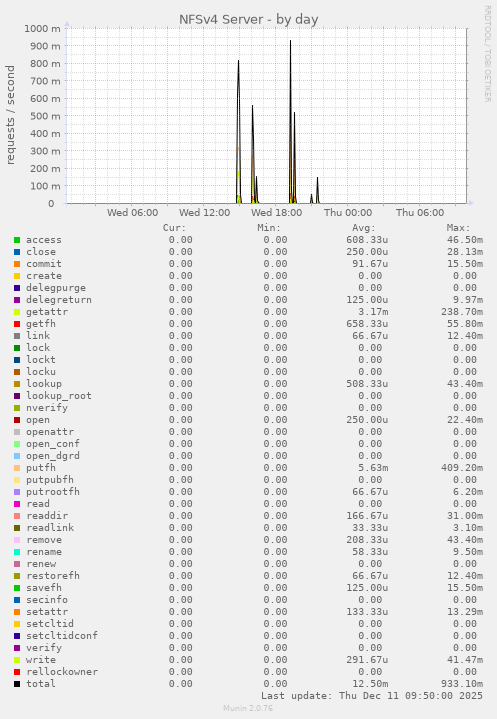The height and width of the screenshot is (719, 497).
Task: Click the open_conf legend label
Action: tap(53, 444)
